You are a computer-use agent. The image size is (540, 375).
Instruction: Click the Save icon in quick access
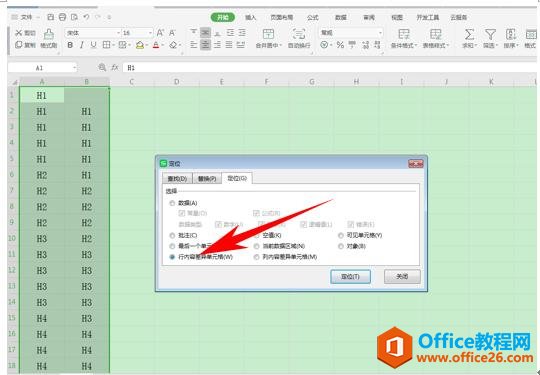50,17
